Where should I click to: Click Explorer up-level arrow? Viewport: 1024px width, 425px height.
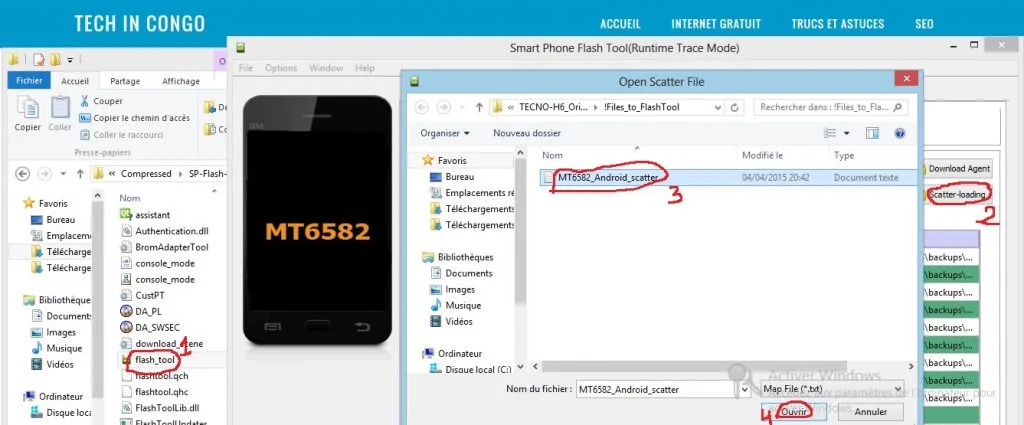click(x=80, y=174)
